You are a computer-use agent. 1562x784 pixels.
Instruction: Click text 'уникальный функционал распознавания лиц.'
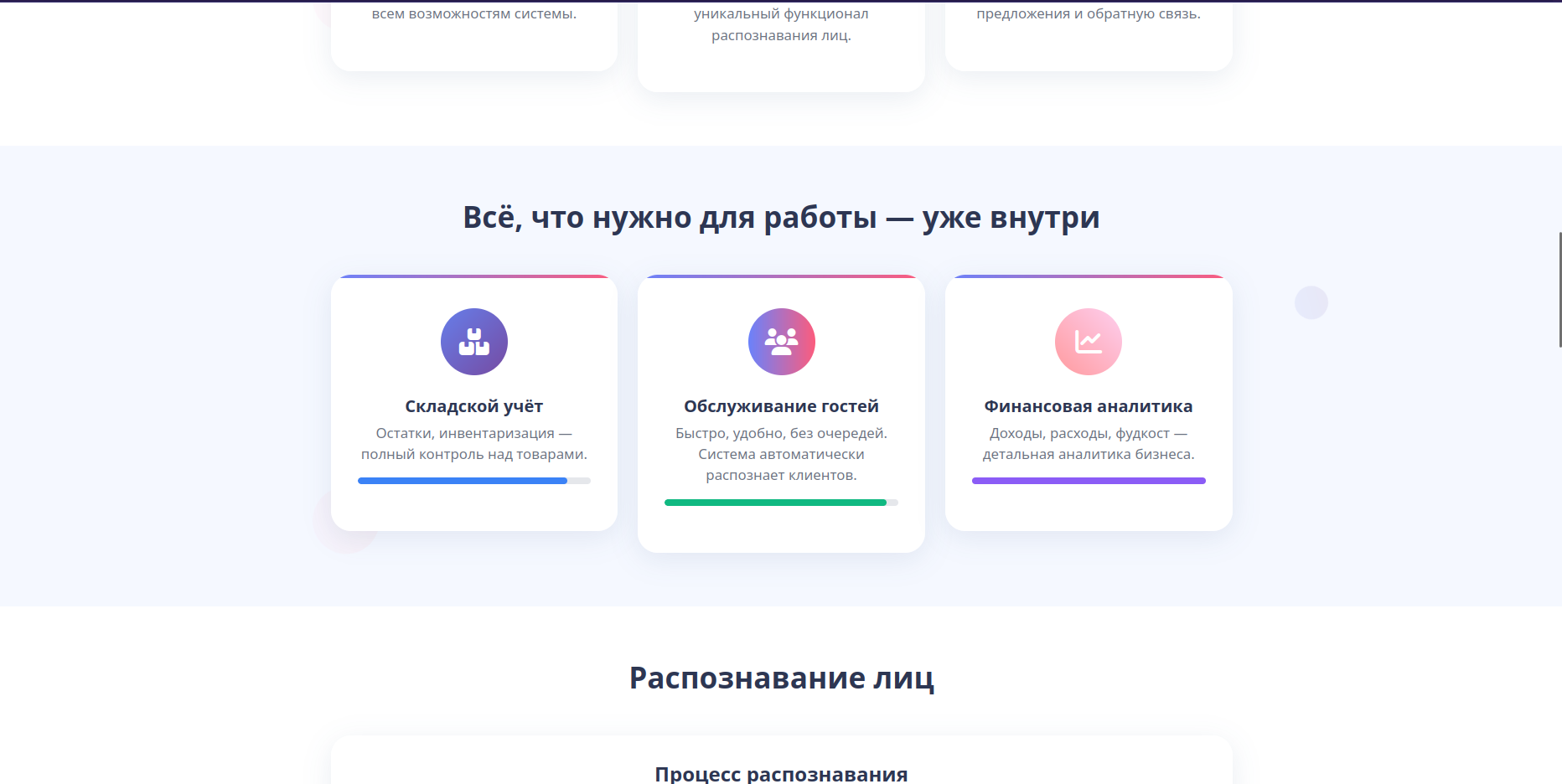click(781, 24)
